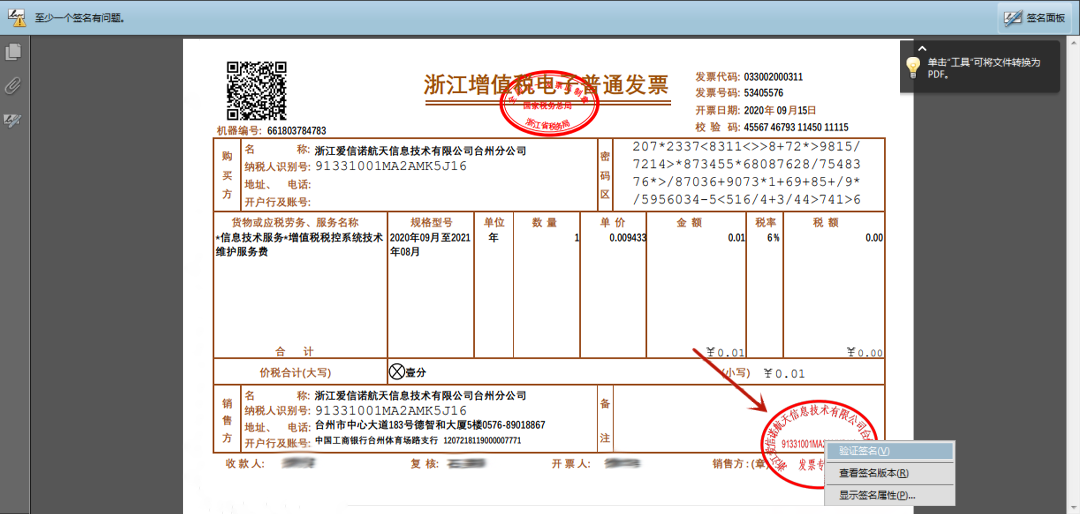Click the 规格型号 text 2020年09月至2021年08月

(430, 245)
